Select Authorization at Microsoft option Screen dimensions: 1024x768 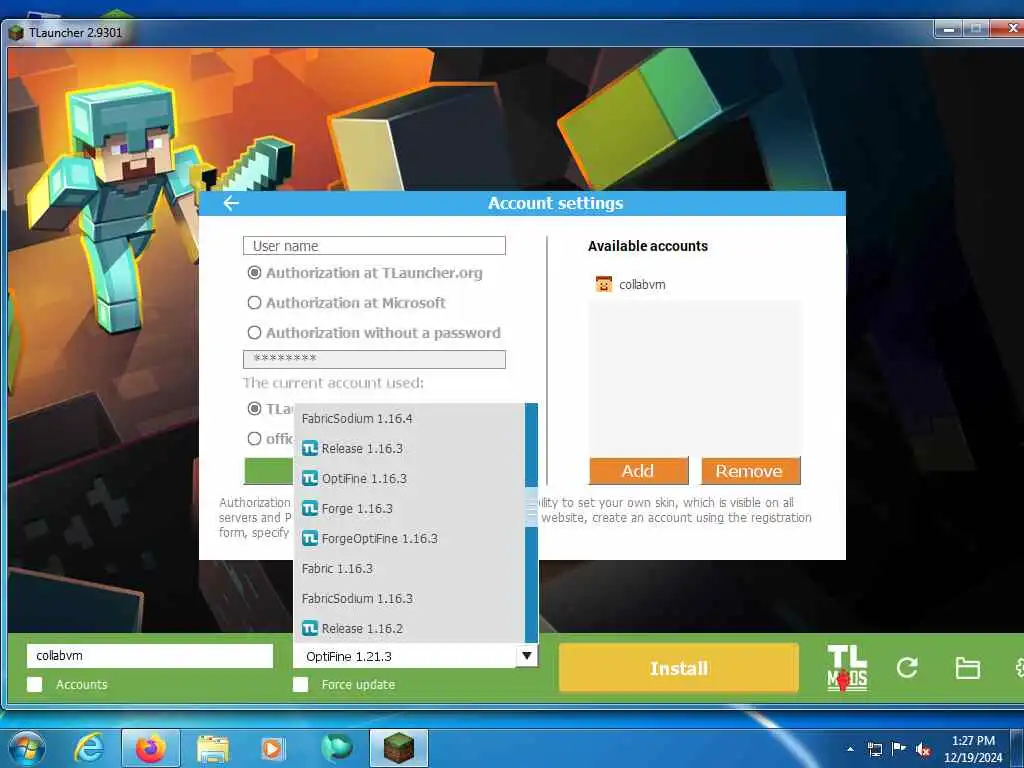[254, 302]
